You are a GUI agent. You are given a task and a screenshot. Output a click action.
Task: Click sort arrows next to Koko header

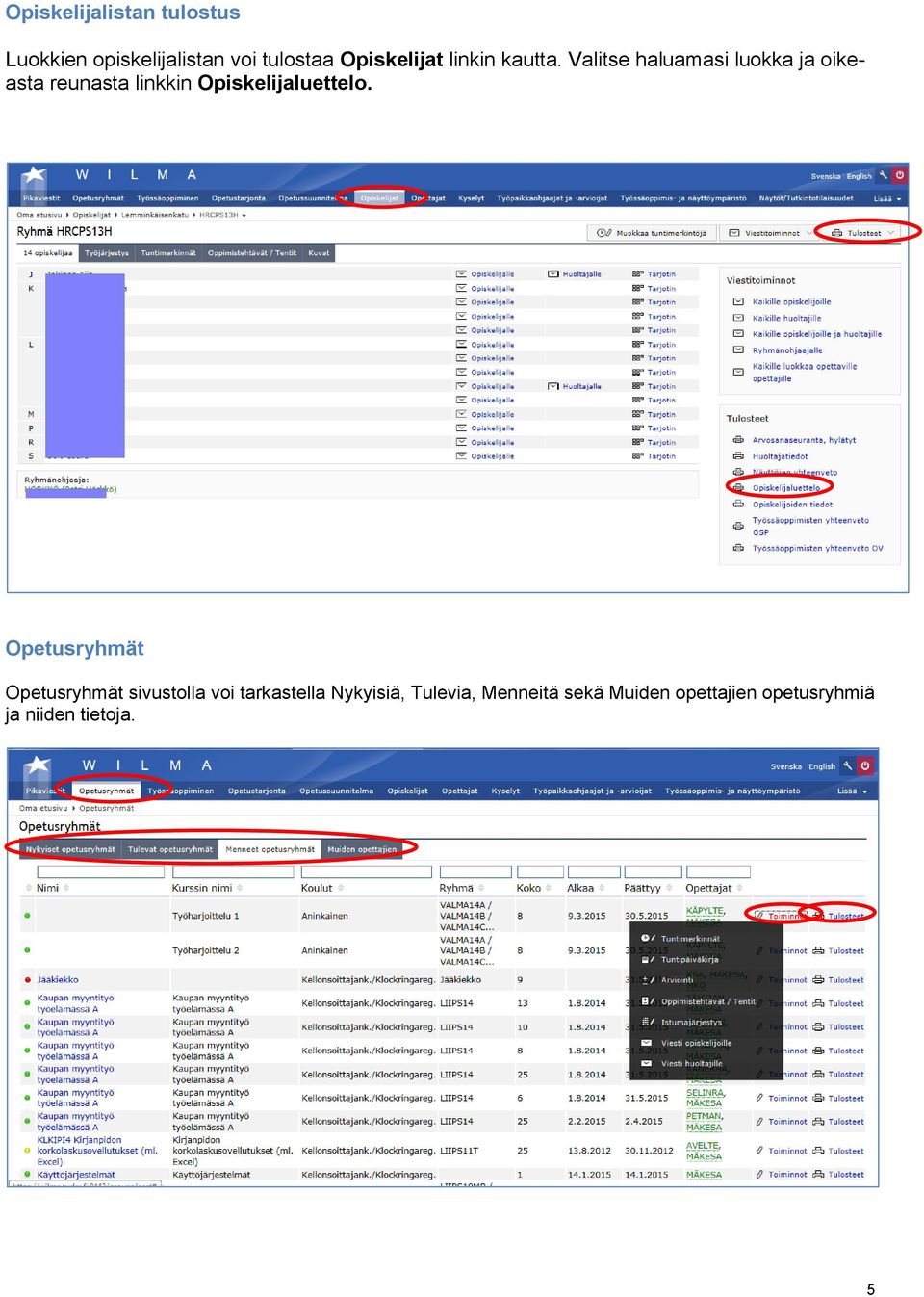coord(549,888)
